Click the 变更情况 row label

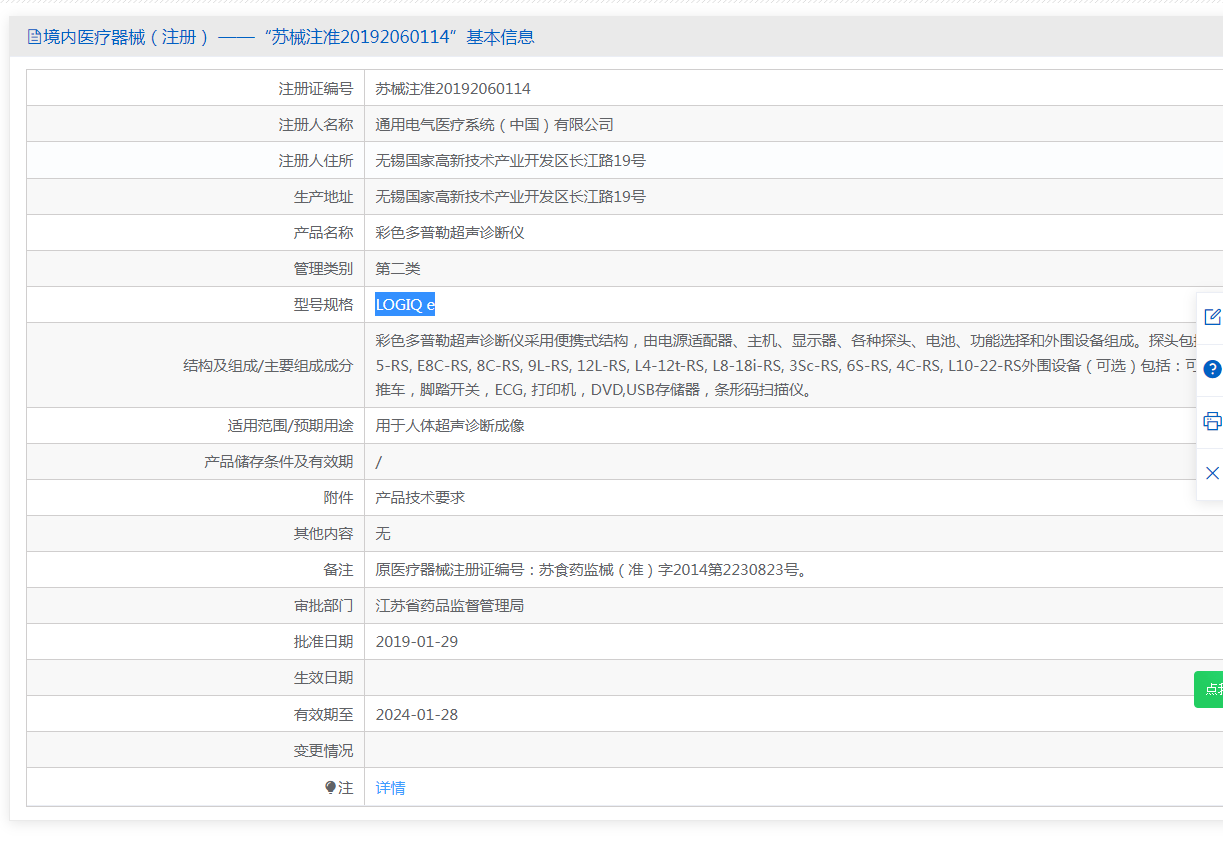[323, 750]
